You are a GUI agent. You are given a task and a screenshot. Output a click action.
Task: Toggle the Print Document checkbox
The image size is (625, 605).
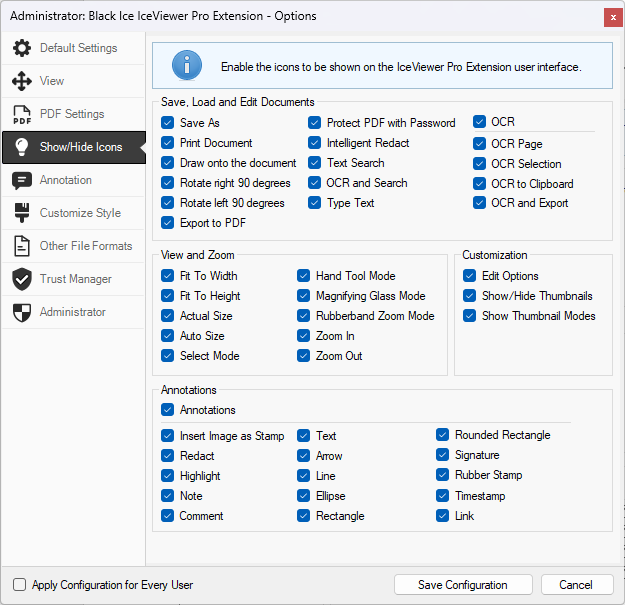tap(167, 143)
